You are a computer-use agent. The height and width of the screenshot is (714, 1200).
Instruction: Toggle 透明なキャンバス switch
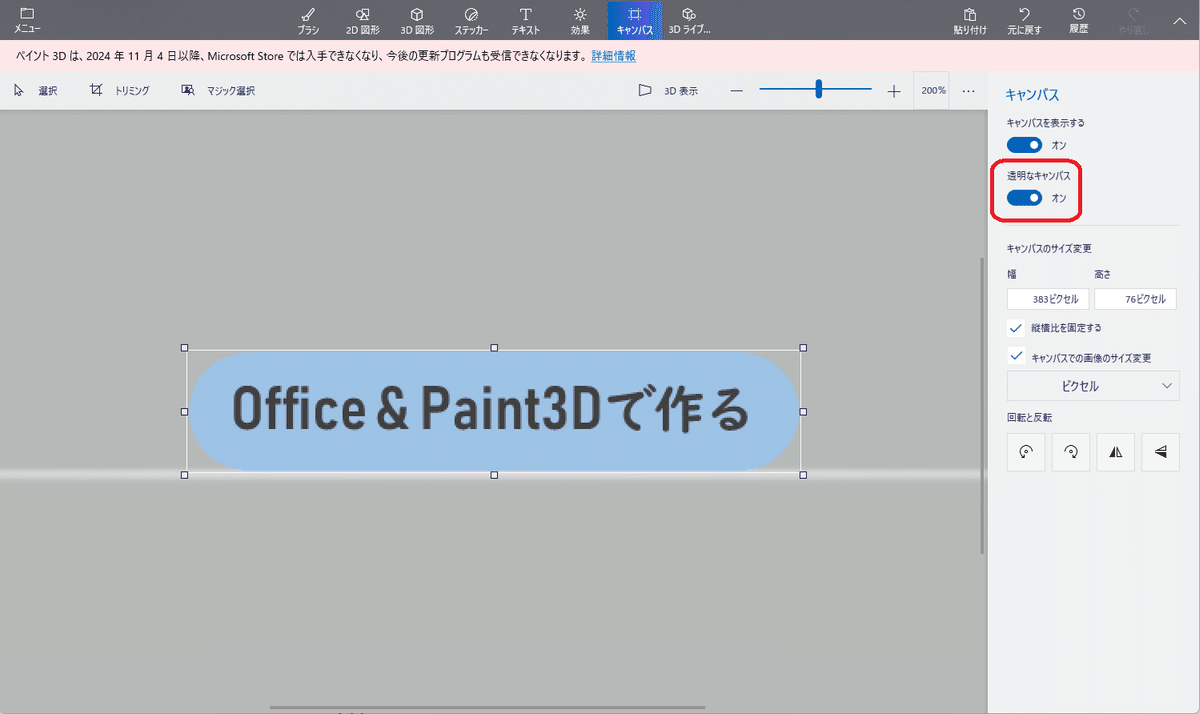click(x=1024, y=198)
